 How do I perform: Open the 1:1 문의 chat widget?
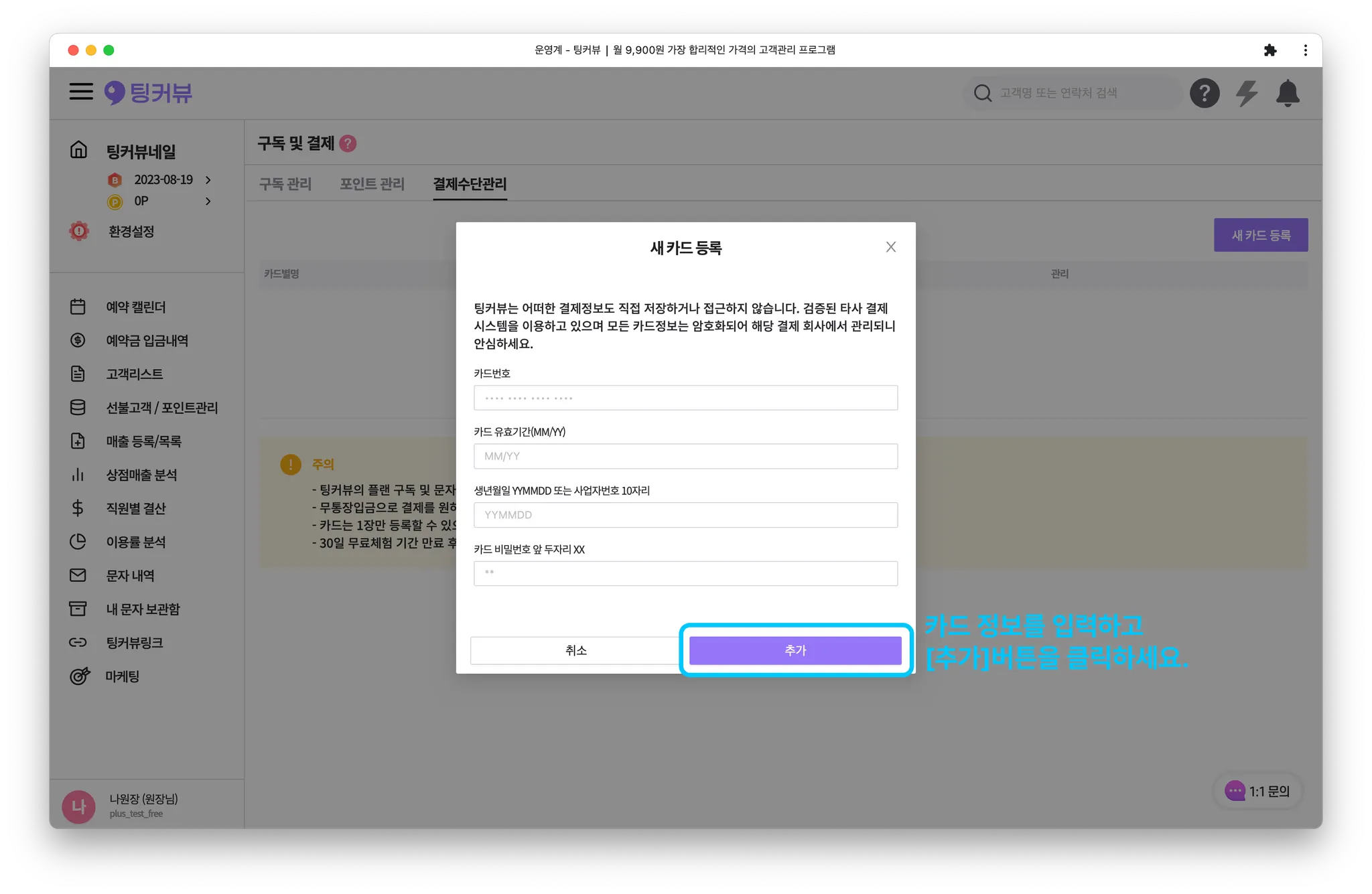point(1257,791)
